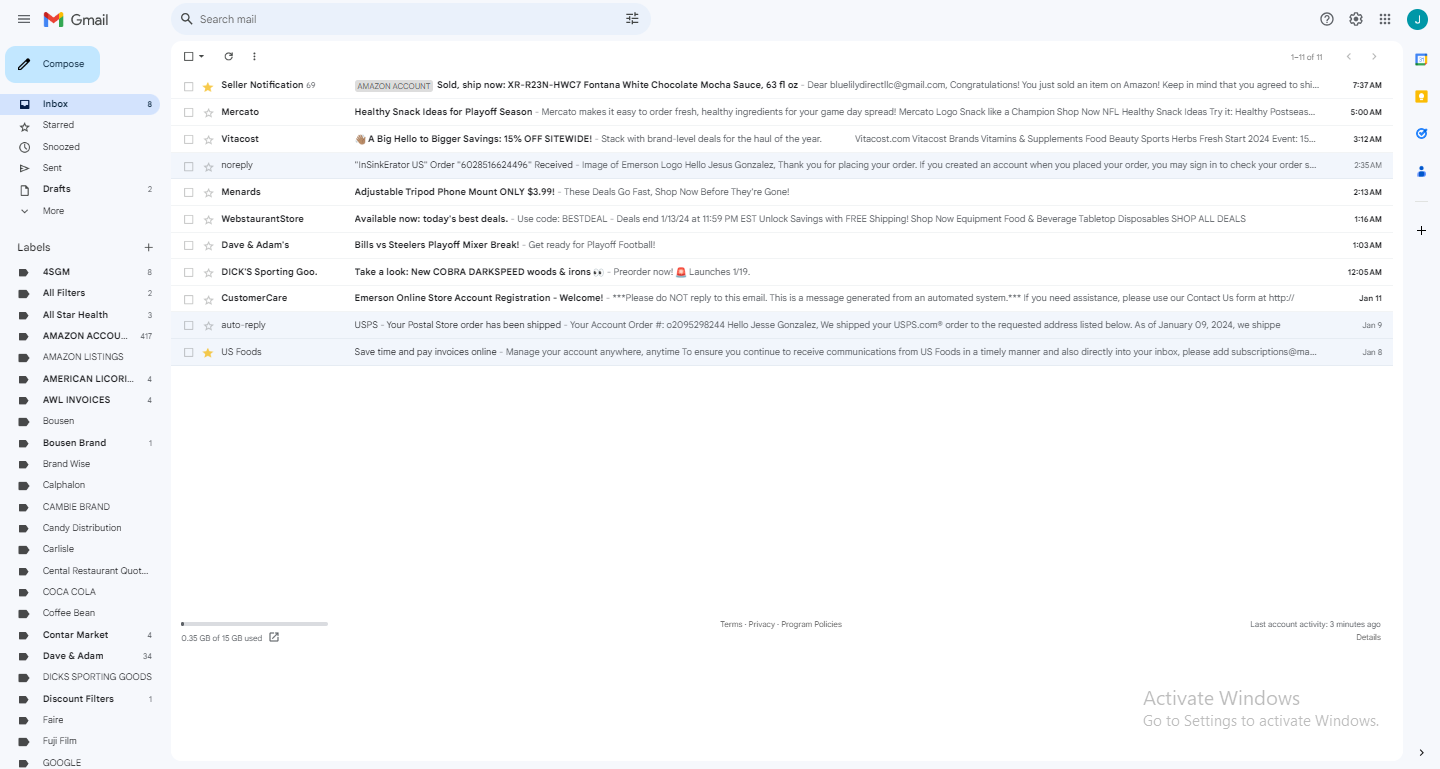Select the noreply email checkbox
This screenshot has height=769, width=1440.
(188, 165)
